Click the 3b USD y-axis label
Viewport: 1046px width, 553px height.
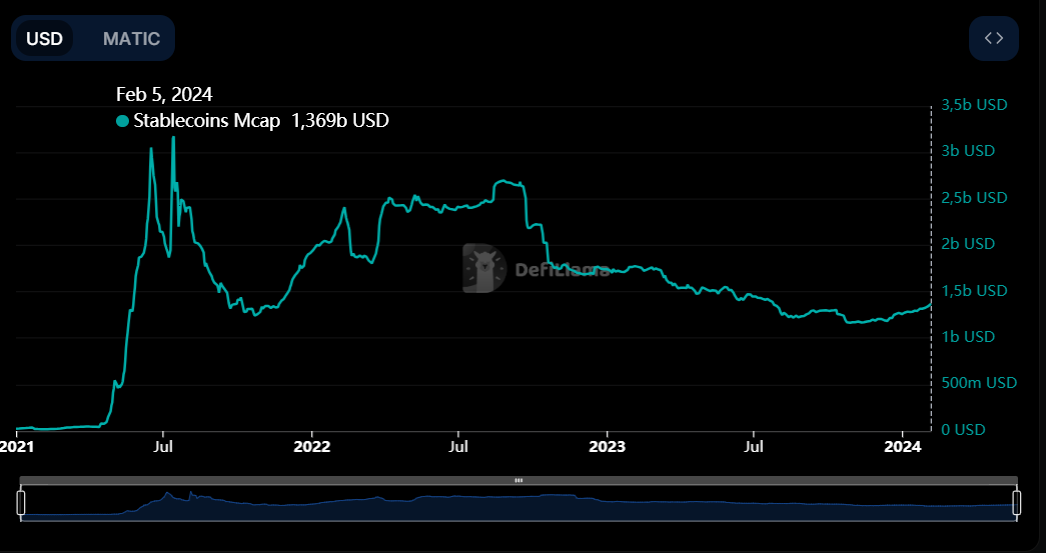coord(968,151)
